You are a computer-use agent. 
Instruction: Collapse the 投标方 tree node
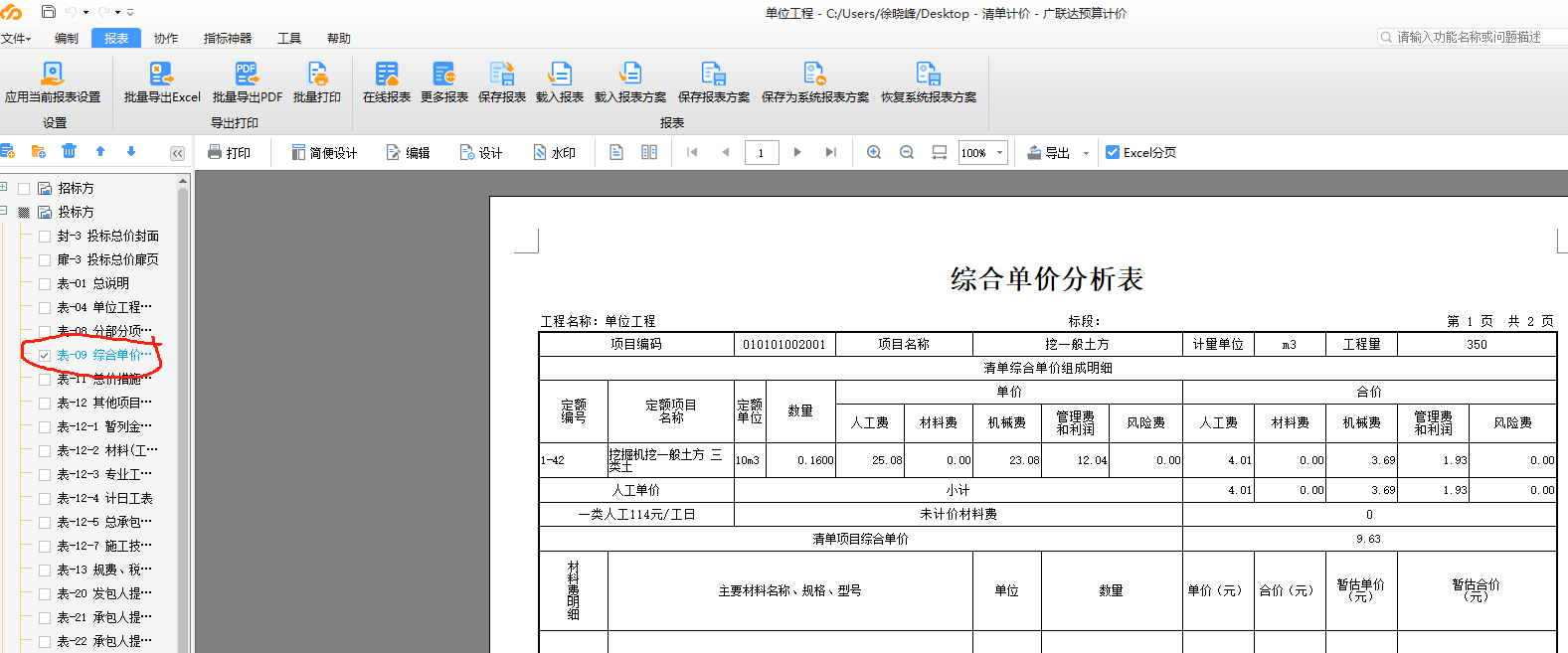[x=4, y=211]
